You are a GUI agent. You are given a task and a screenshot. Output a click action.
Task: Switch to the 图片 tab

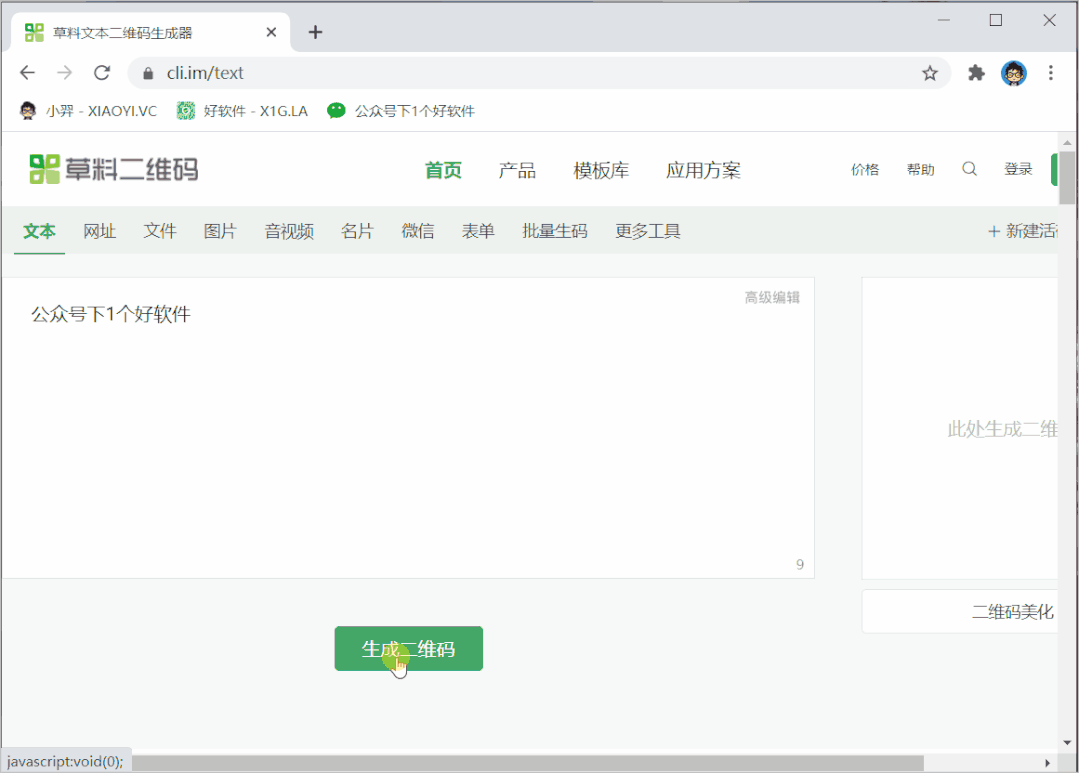(x=220, y=231)
